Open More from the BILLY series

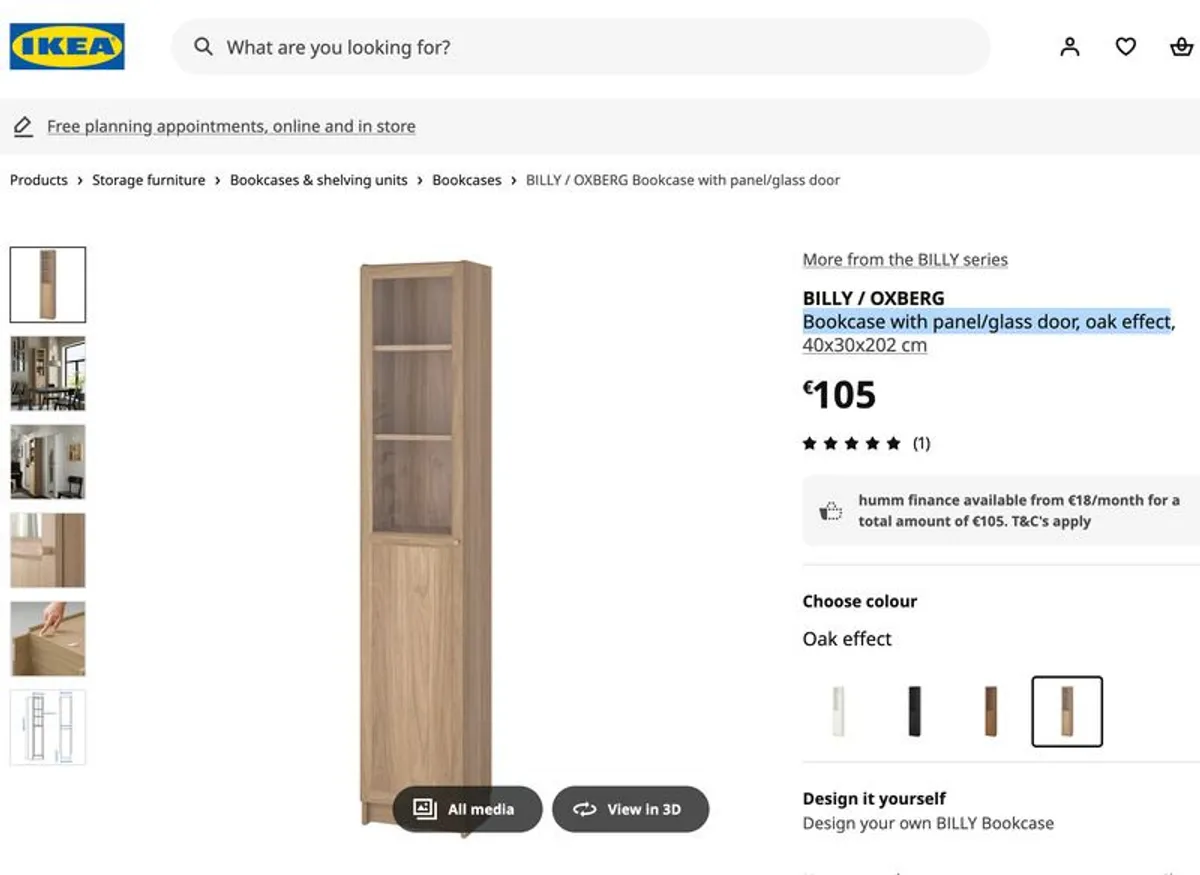click(x=904, y=259)
